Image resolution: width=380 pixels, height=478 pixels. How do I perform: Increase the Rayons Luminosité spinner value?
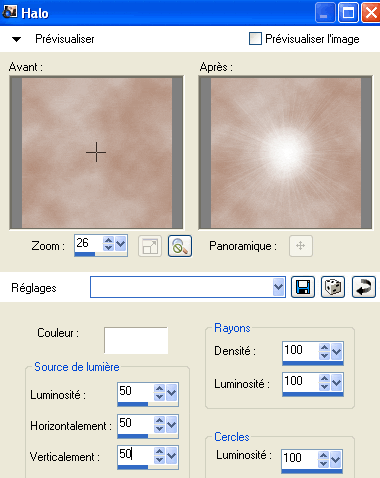(324, 378)
